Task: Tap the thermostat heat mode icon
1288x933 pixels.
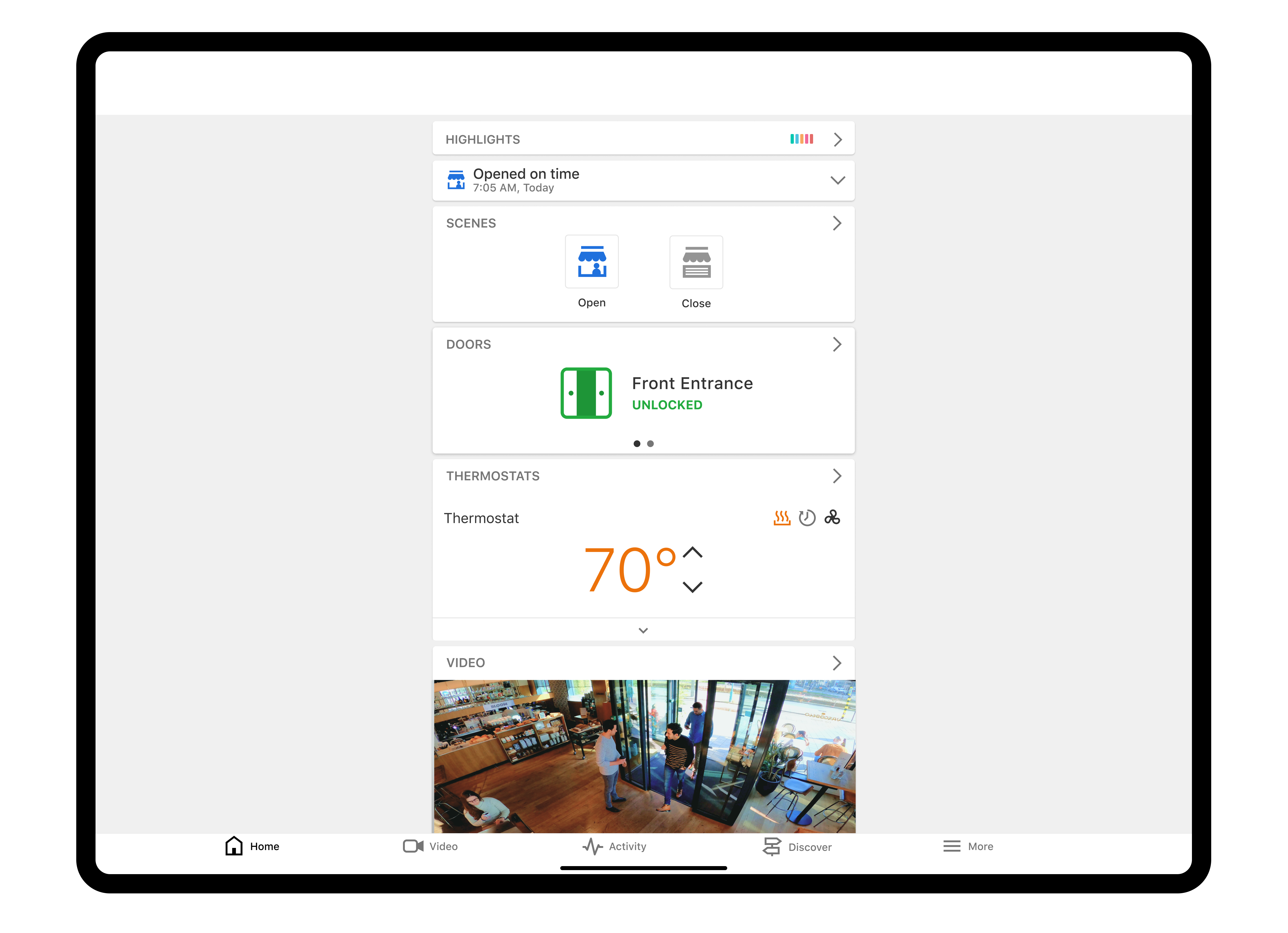Action: coord(782,518)
